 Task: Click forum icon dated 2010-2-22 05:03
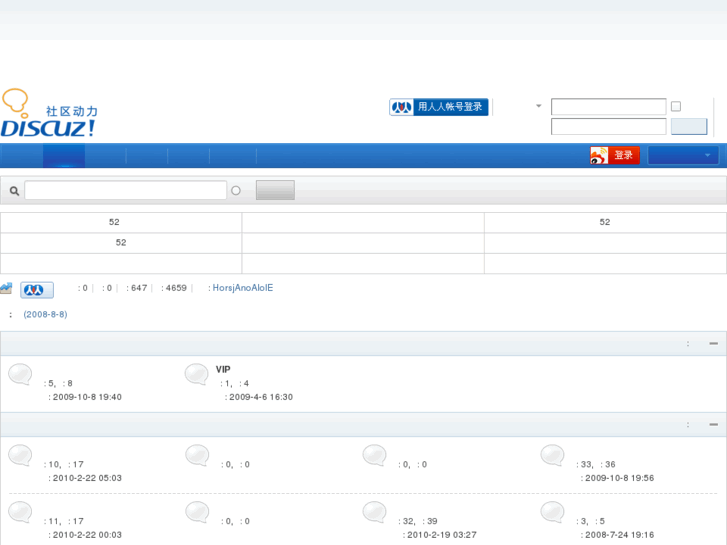[x=20, y=455]
